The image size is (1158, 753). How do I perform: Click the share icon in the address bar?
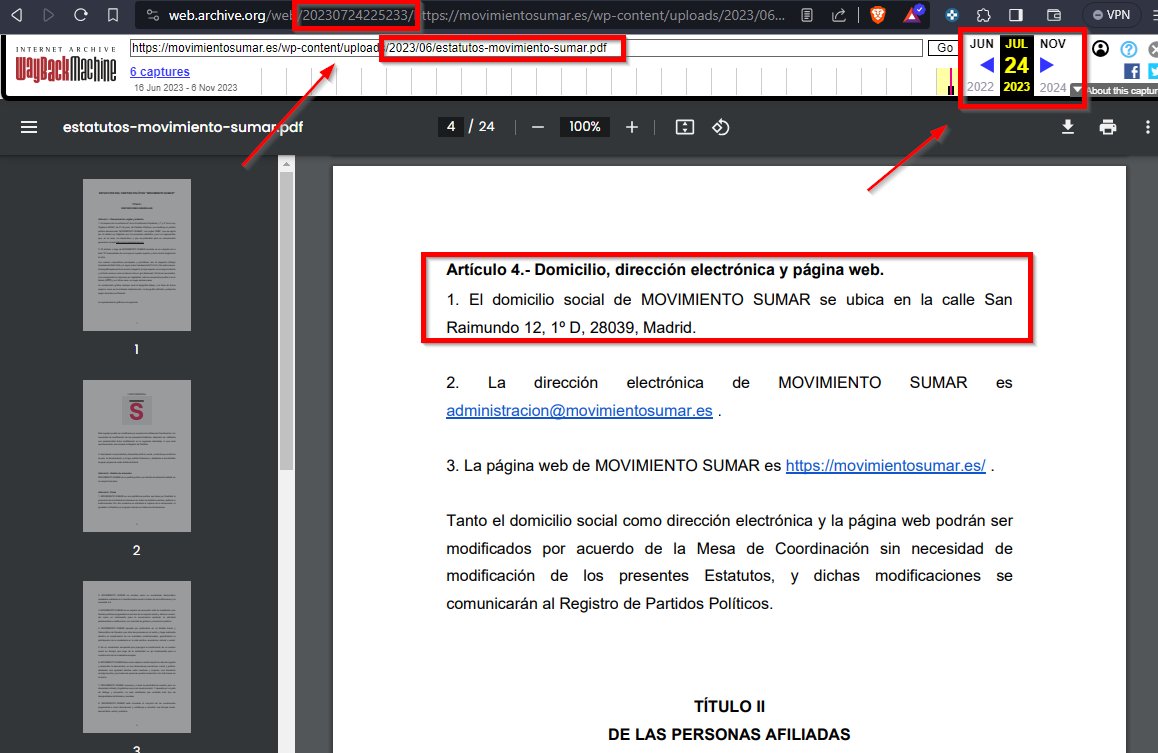(839, 15)
